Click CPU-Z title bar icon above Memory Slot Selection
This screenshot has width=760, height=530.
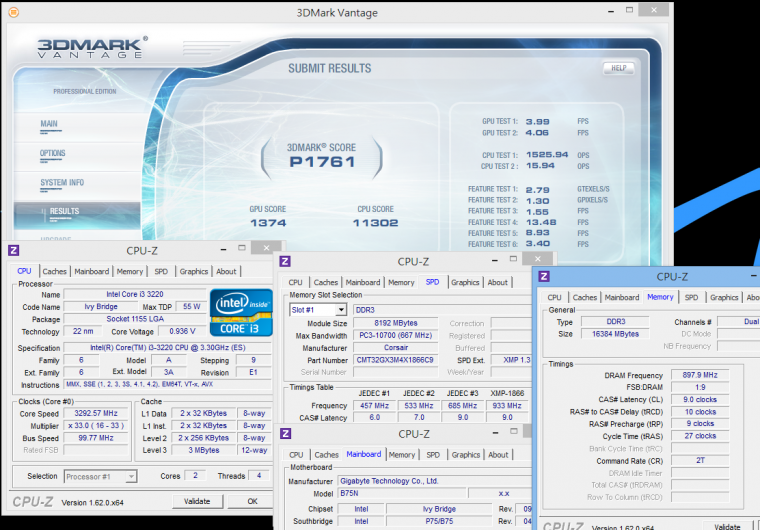[x=285, y=262]
